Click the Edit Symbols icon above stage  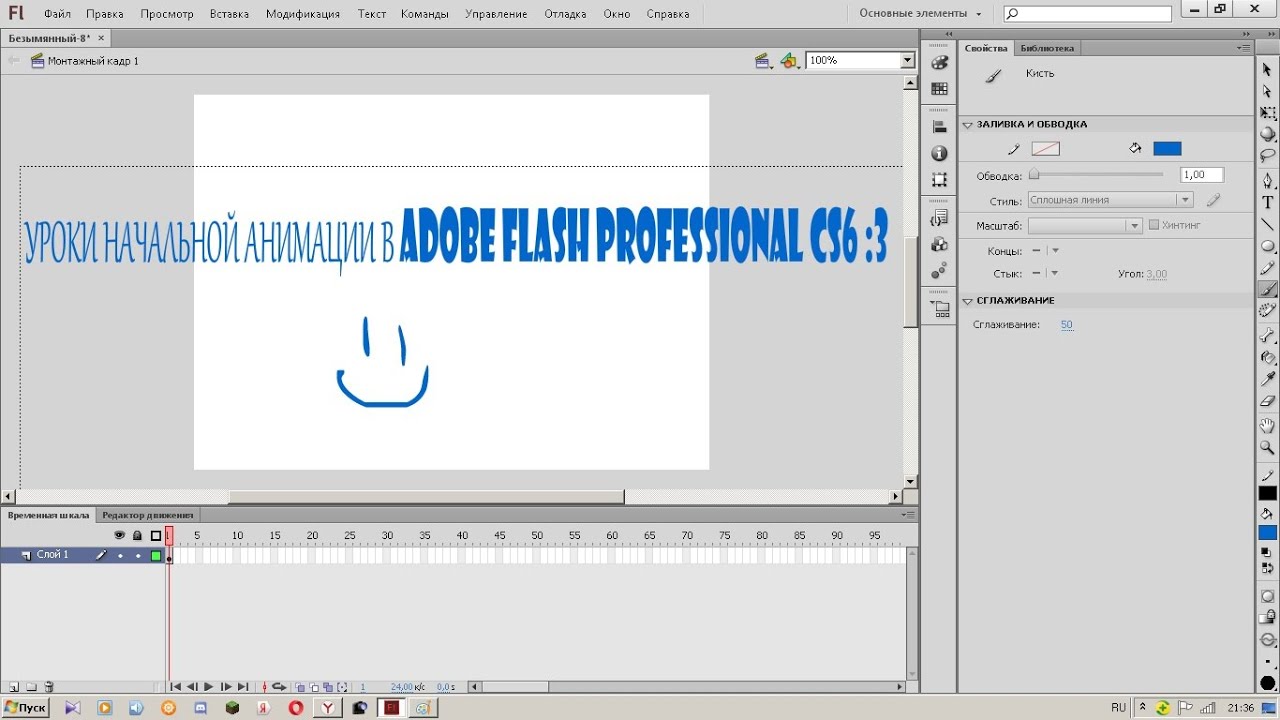[790, 61]
